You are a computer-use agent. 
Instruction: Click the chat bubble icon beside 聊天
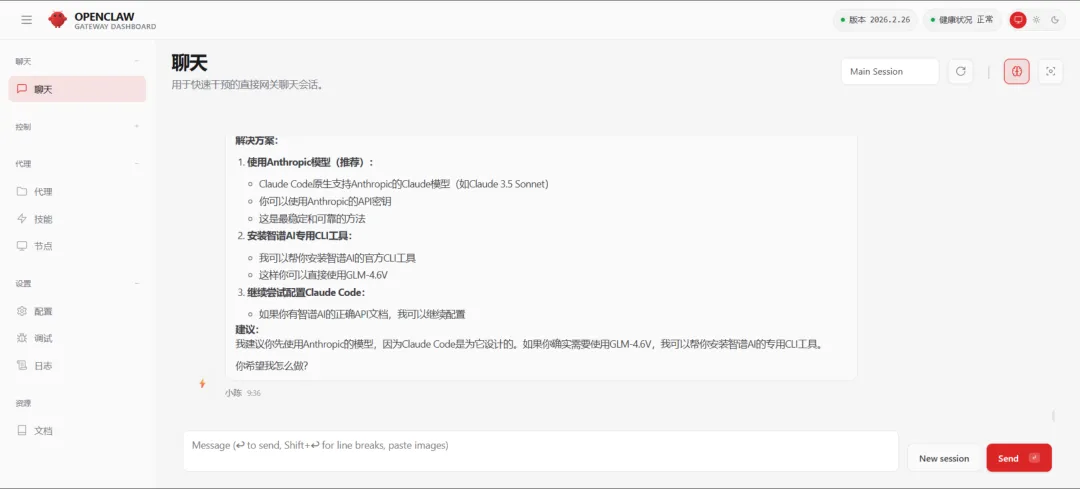(22, 89)
